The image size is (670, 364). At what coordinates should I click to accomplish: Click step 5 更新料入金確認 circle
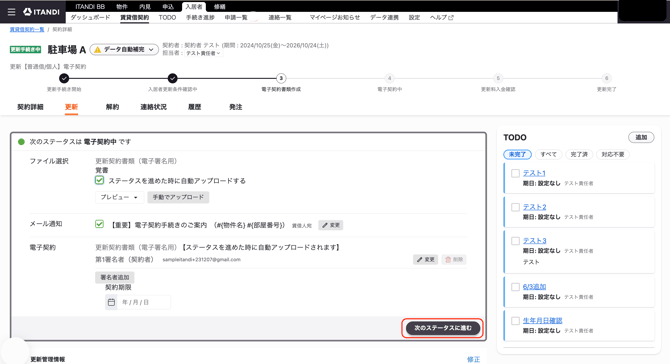[498, 78]
